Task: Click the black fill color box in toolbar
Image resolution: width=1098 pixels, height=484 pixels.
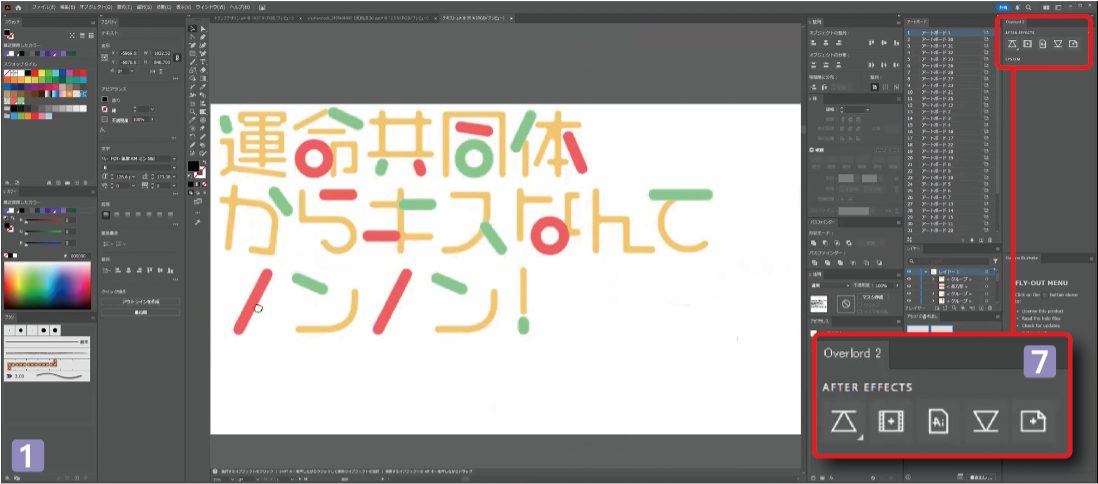Action: (x=193, y=166)
